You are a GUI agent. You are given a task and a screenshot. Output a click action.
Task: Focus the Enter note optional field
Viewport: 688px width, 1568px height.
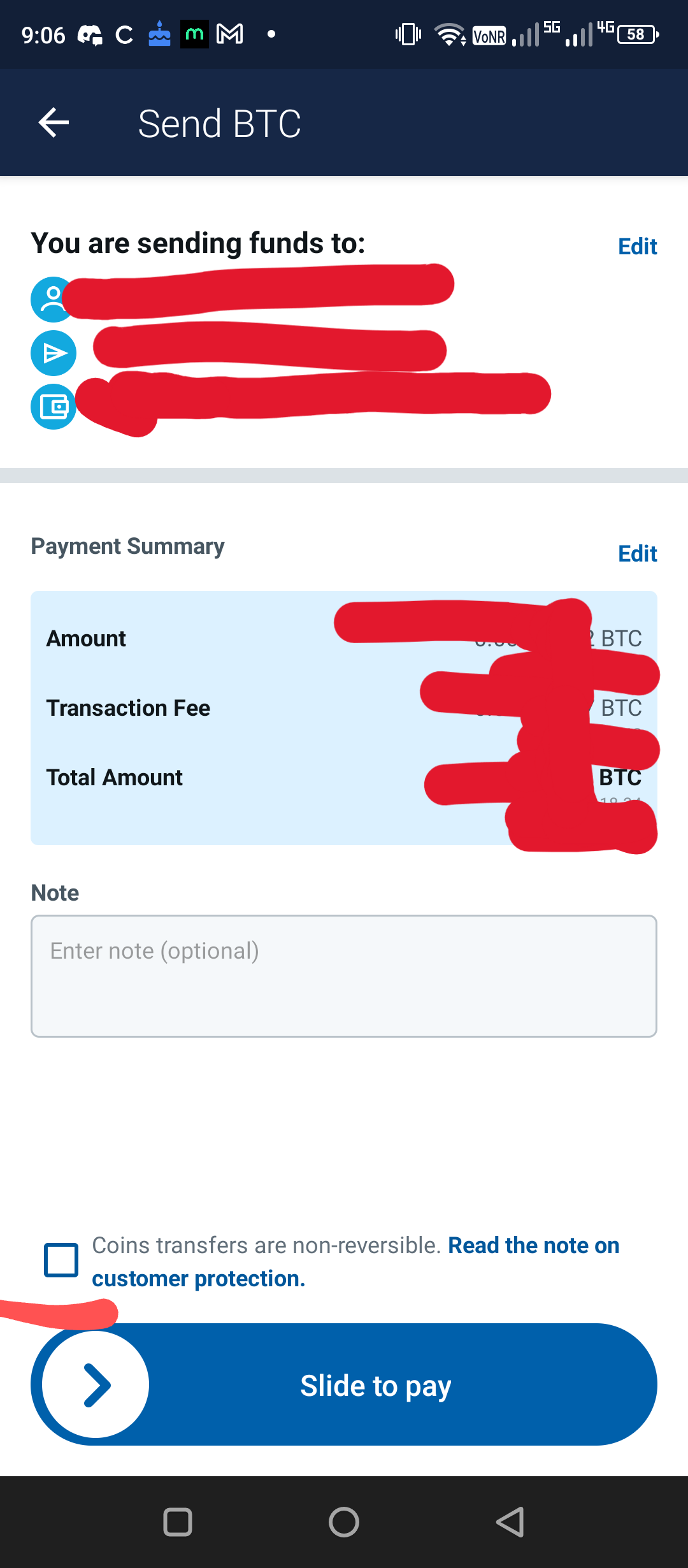[344, 976]
